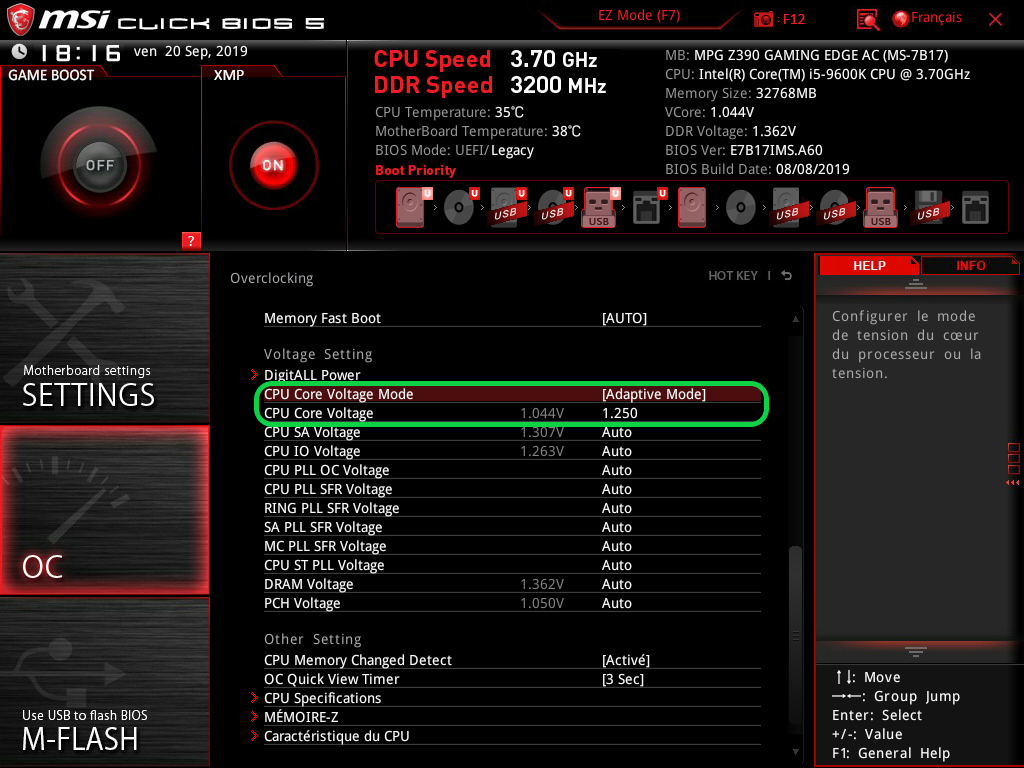This screenshot has height=768, width=1024.
Task: Click the 18:16 time display
Action: tap(80, 53)
